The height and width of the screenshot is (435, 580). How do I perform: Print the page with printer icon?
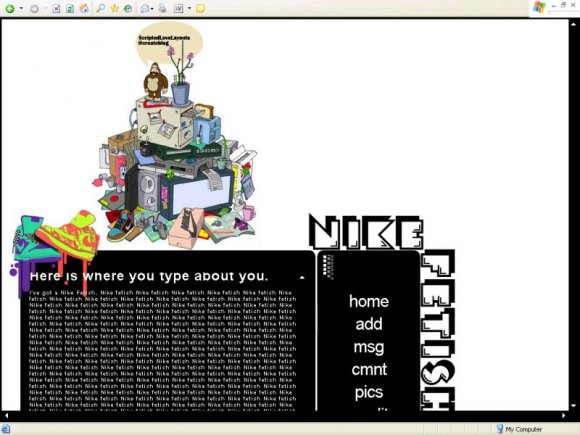click(x=162, y=8)
